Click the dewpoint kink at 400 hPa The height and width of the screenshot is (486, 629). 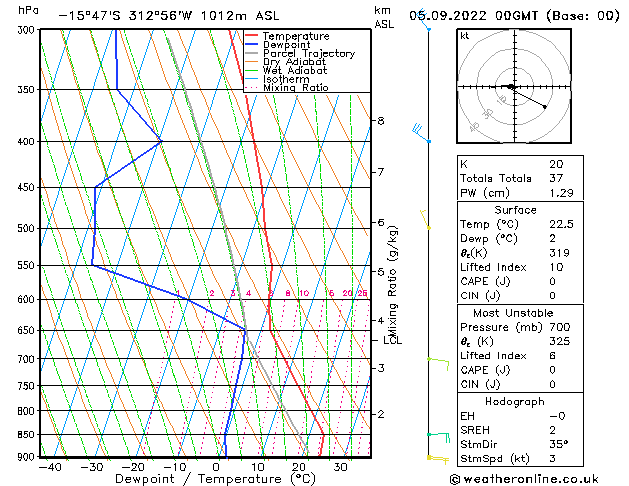(x=161, y=141)
